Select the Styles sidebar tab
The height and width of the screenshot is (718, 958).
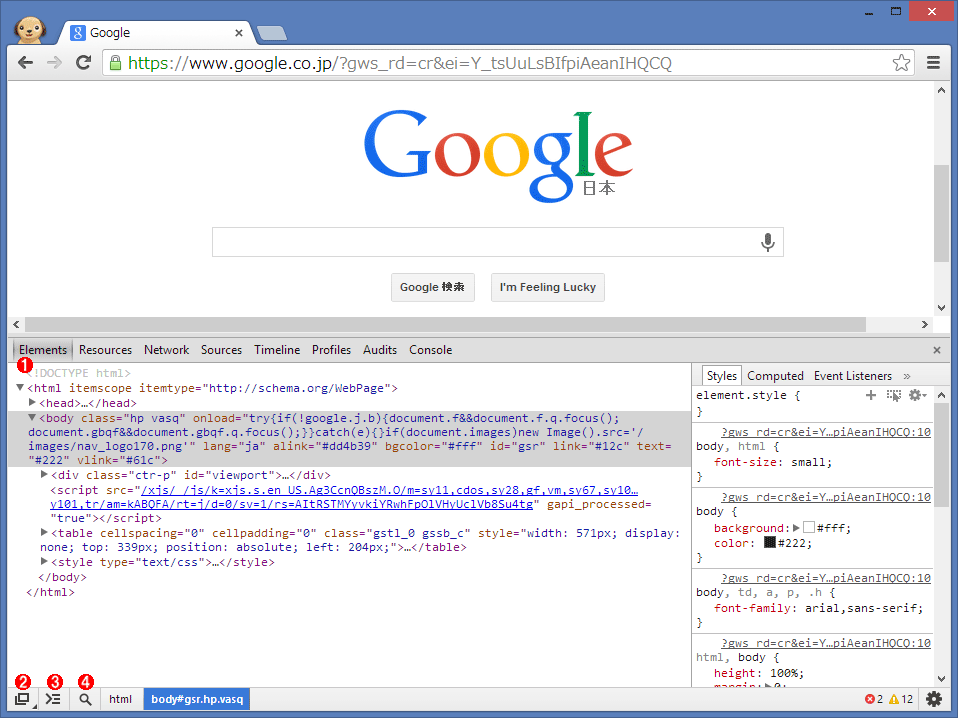[x=722, y=376]
